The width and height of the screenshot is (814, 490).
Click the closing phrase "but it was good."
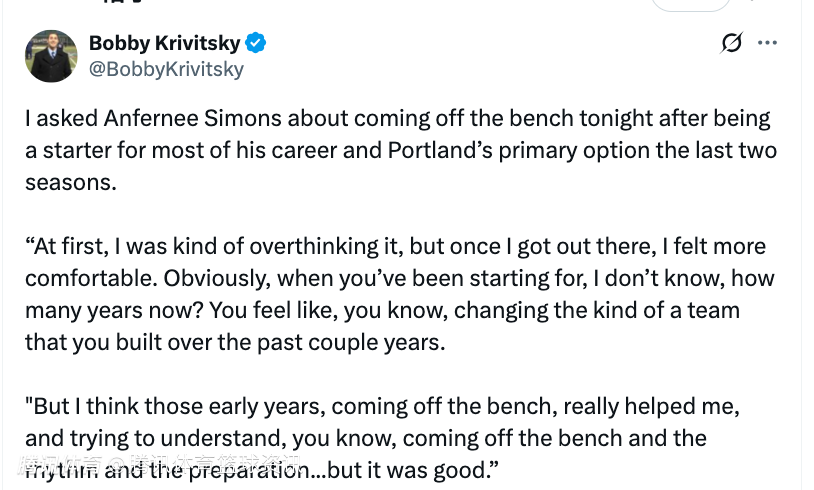coord(426,470)
